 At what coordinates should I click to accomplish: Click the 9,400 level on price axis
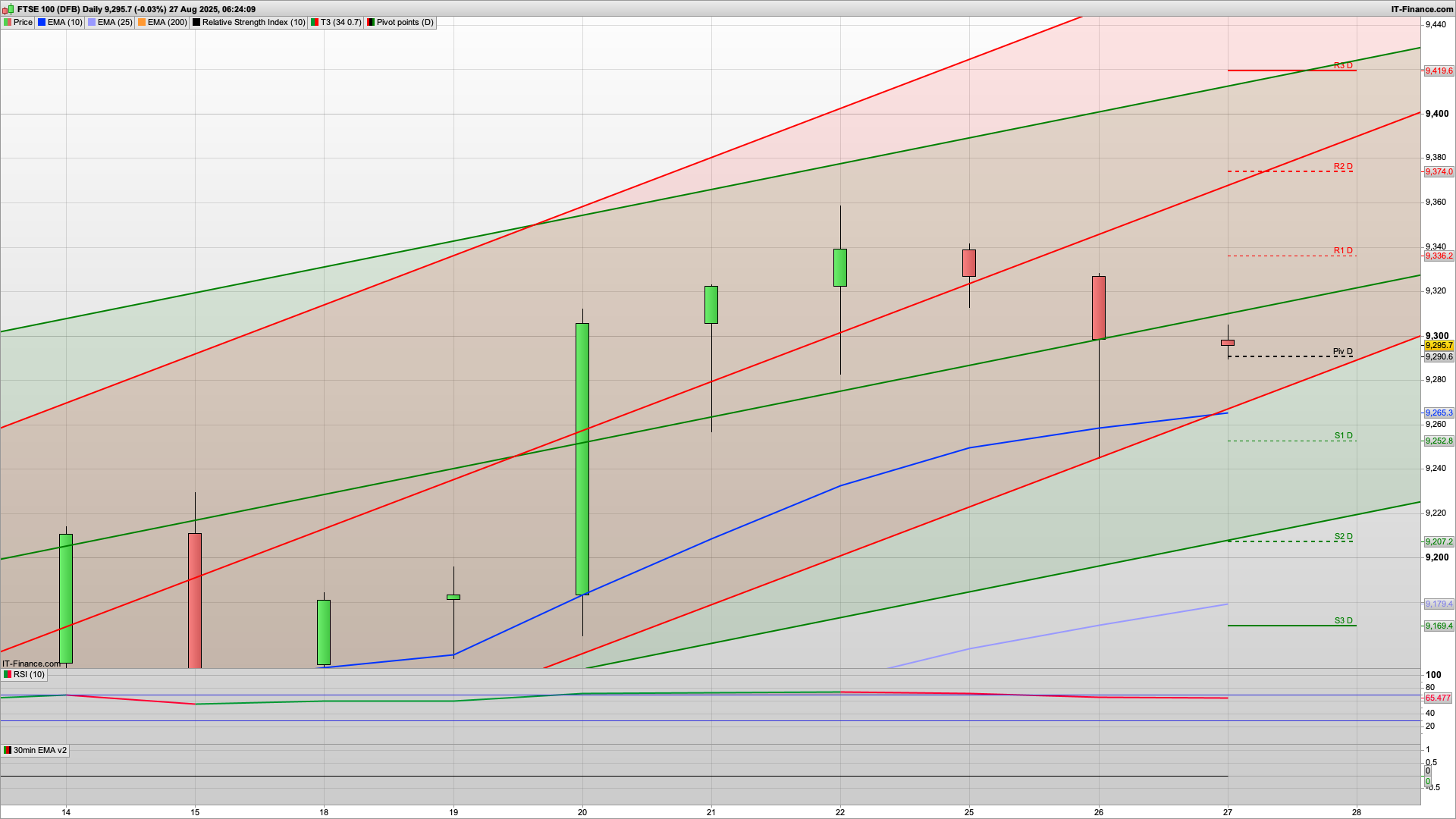tap(1437, 114)
